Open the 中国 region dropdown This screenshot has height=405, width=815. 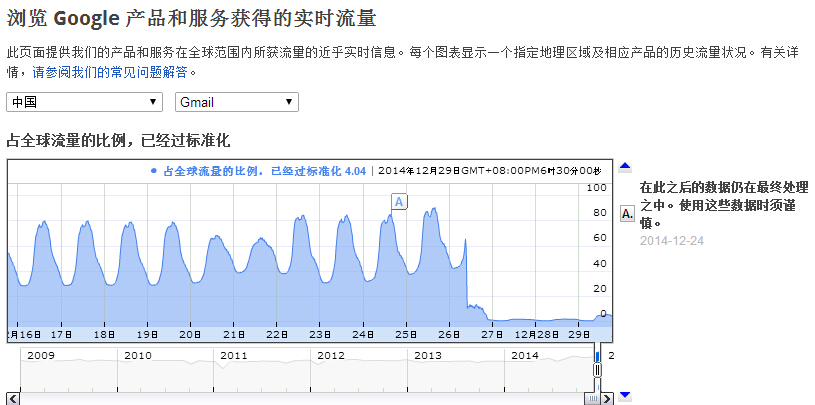pos(84,102)
